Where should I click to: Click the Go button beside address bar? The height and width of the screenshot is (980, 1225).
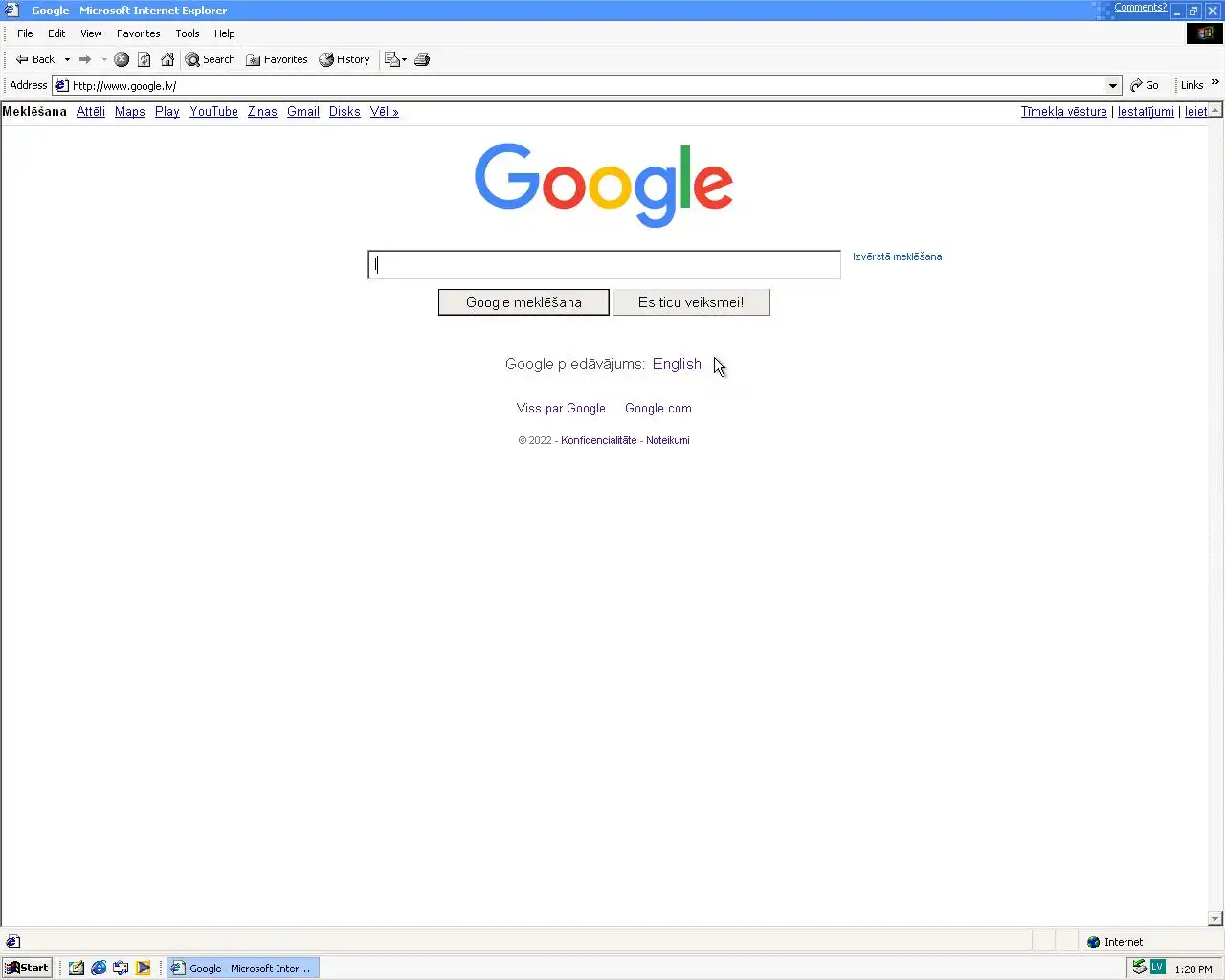[1145, 85]
